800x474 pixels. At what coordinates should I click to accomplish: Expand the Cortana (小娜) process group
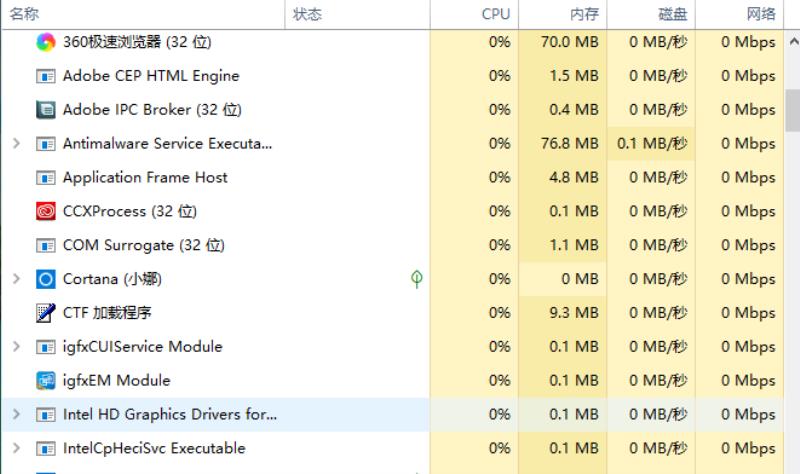tap(16, 279)
